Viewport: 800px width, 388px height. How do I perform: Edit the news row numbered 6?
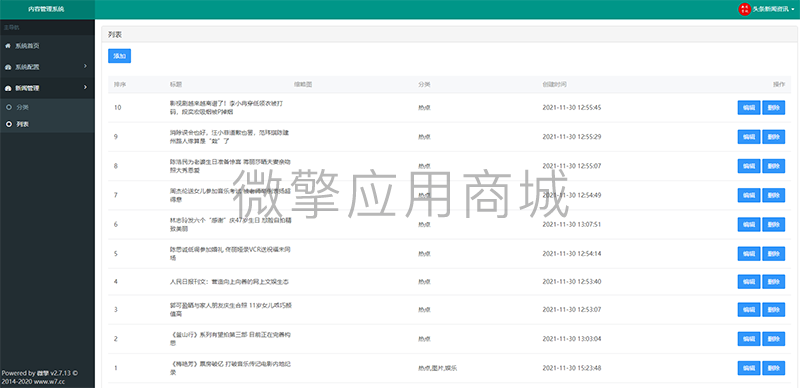pos(748,225)
